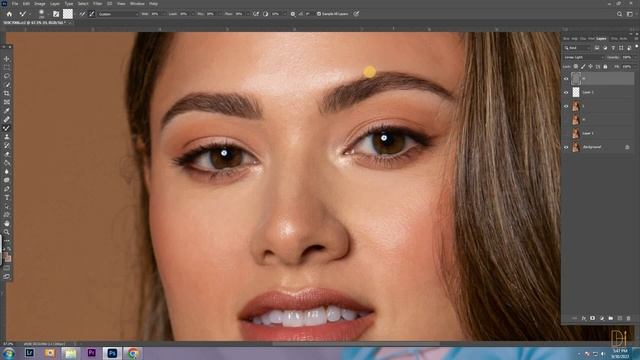Click the add layer mask icon
This screenshot has height=360, width=640.
coord(592,318)
